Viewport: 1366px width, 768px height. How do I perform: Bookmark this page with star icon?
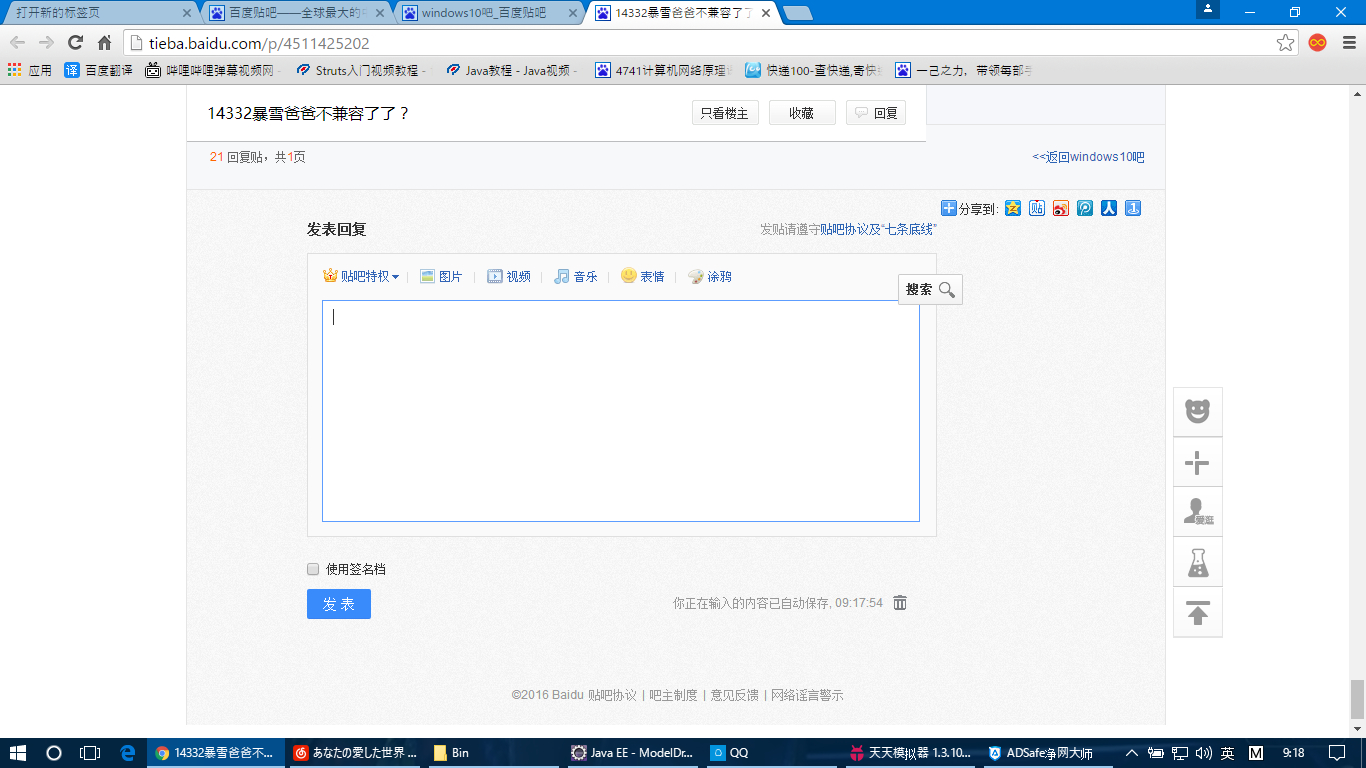(x=1285, y=42)
